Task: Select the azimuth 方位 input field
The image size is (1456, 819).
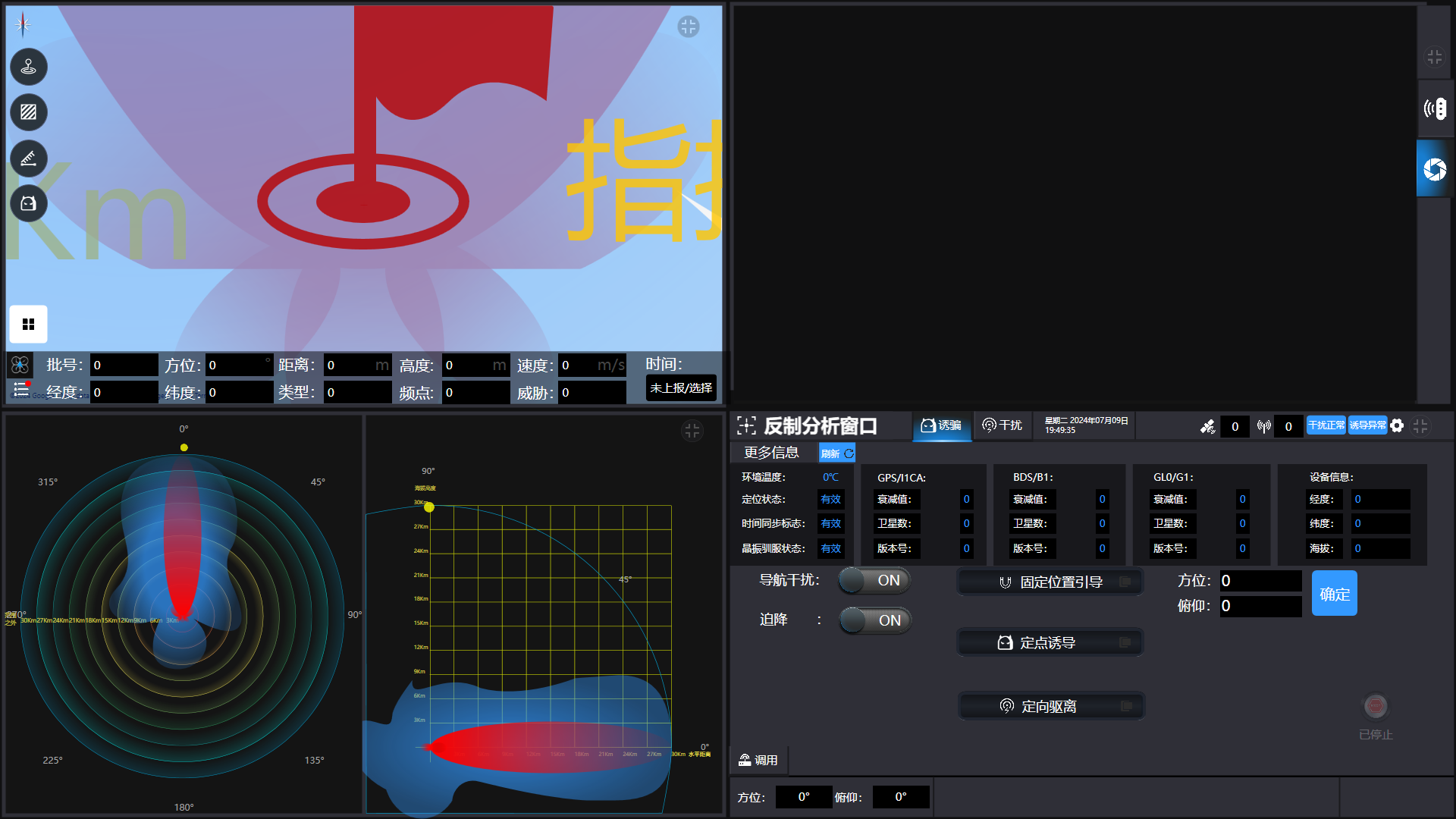Action: tap(1259, 580)
